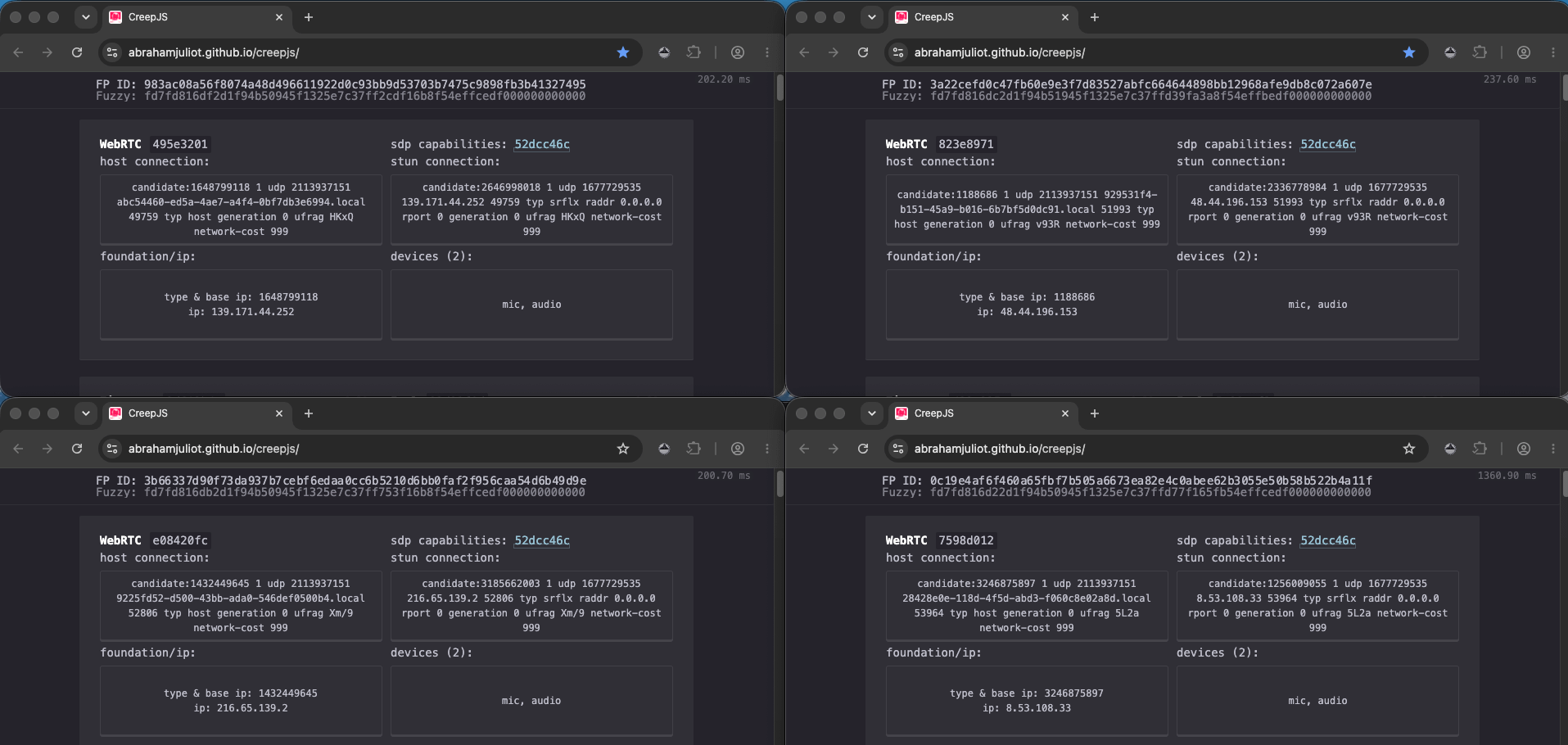Go forward in the window showing IP 48.44.196.153
The height and width of the screenshot is (745, 1568).
834,52
